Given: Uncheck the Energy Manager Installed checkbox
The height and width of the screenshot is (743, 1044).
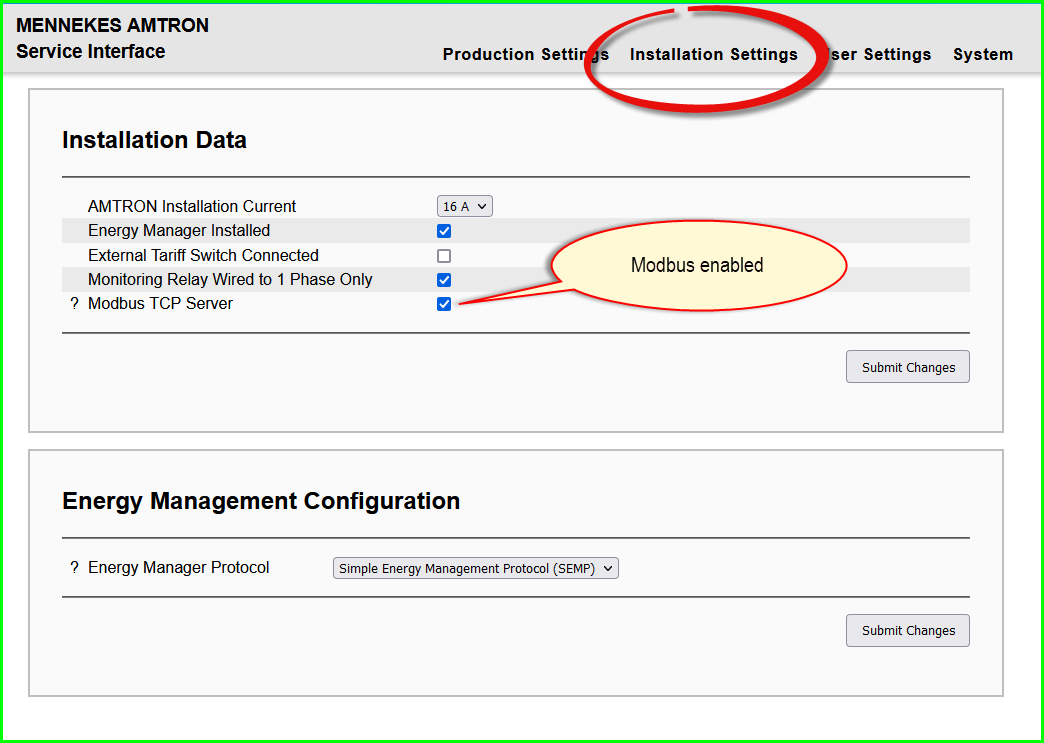Looking at the screenshot, I should click(x=444, y=231).
